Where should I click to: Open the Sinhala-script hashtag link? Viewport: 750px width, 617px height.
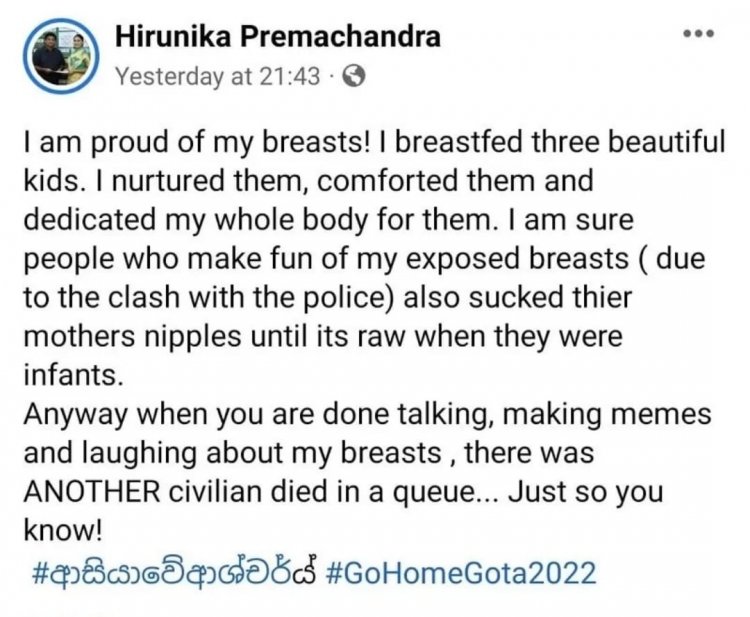(174, 572)
